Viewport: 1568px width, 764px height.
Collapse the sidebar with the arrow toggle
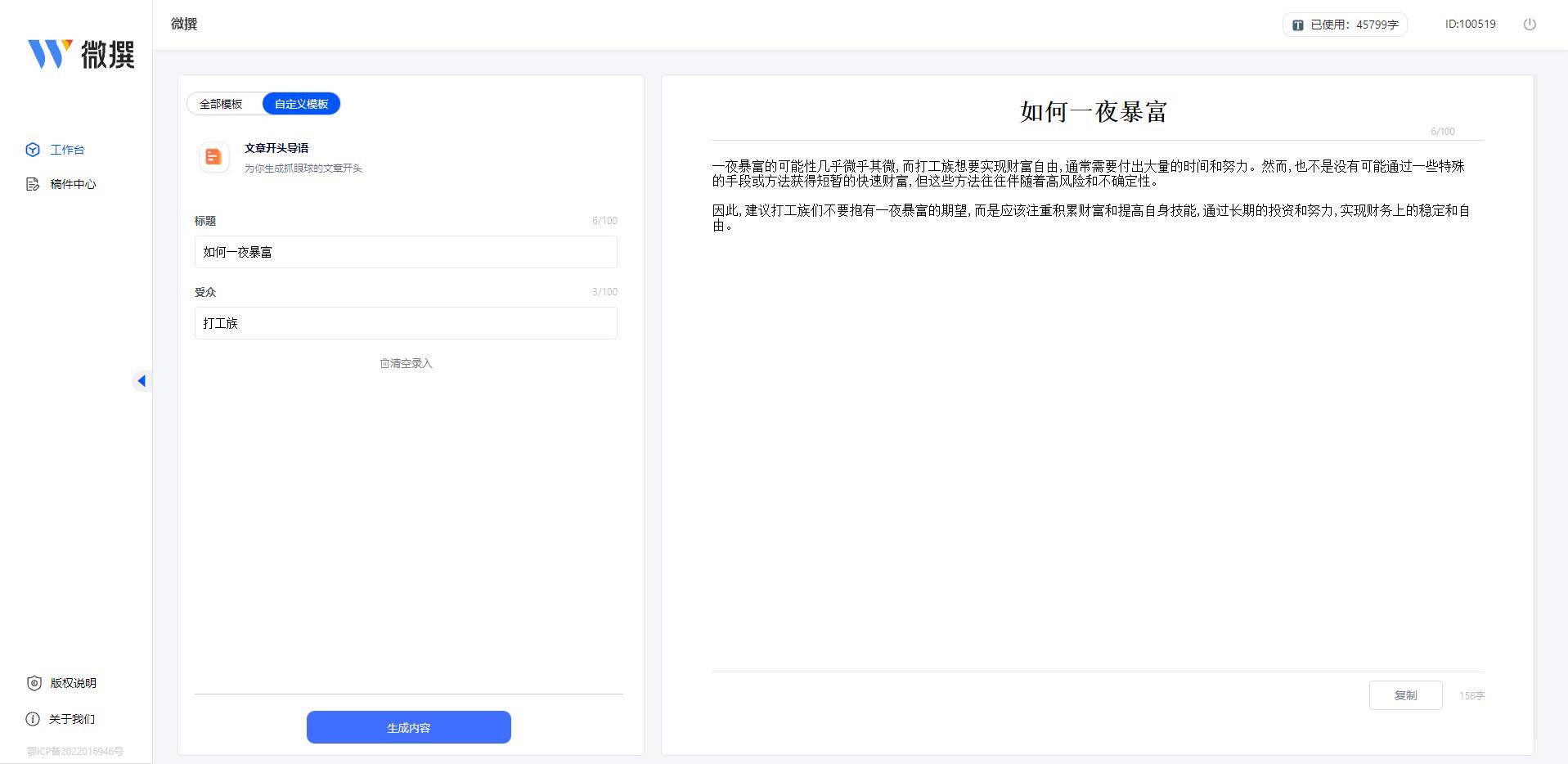142,381
